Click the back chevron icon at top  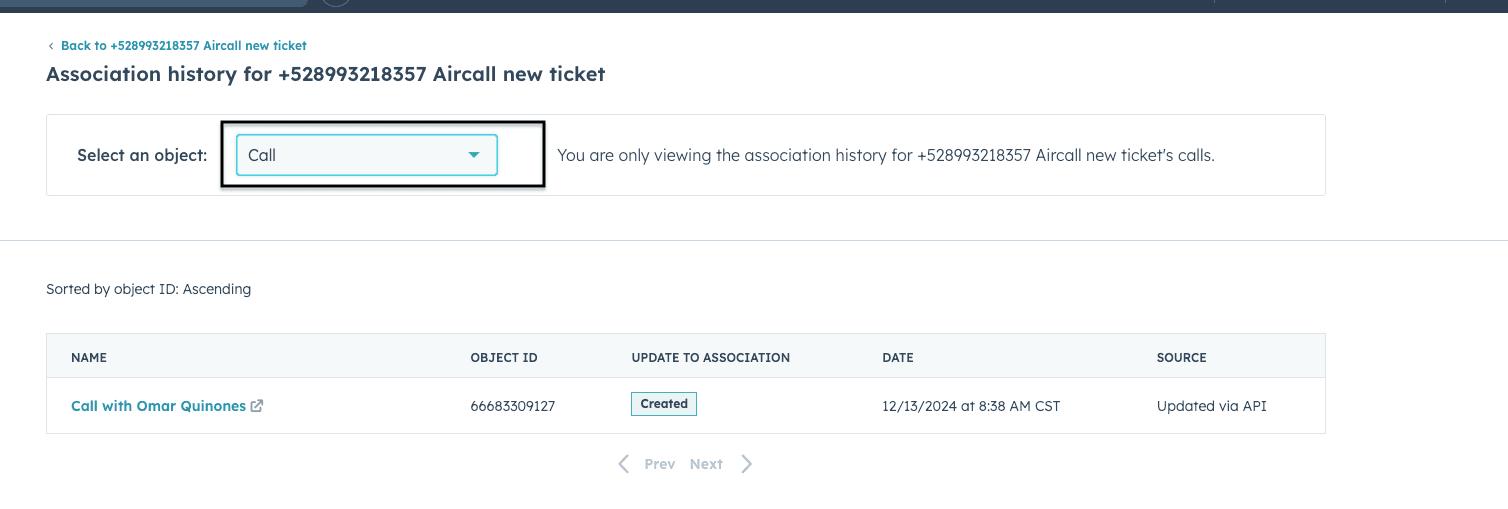coord(51,46)
